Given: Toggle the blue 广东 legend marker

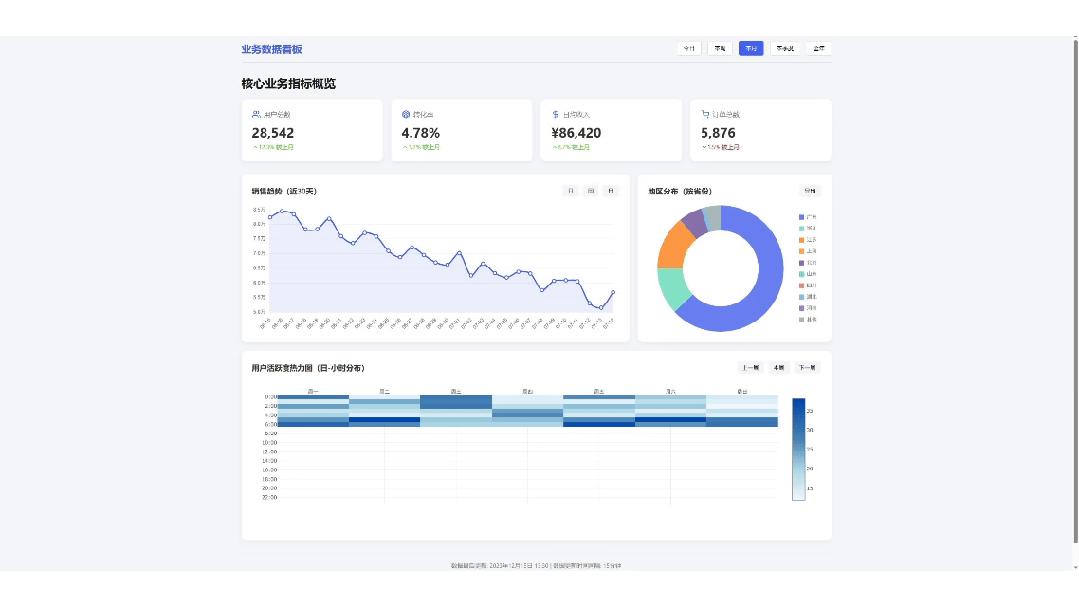Looking at the screenshot, I should click(801, 217).
